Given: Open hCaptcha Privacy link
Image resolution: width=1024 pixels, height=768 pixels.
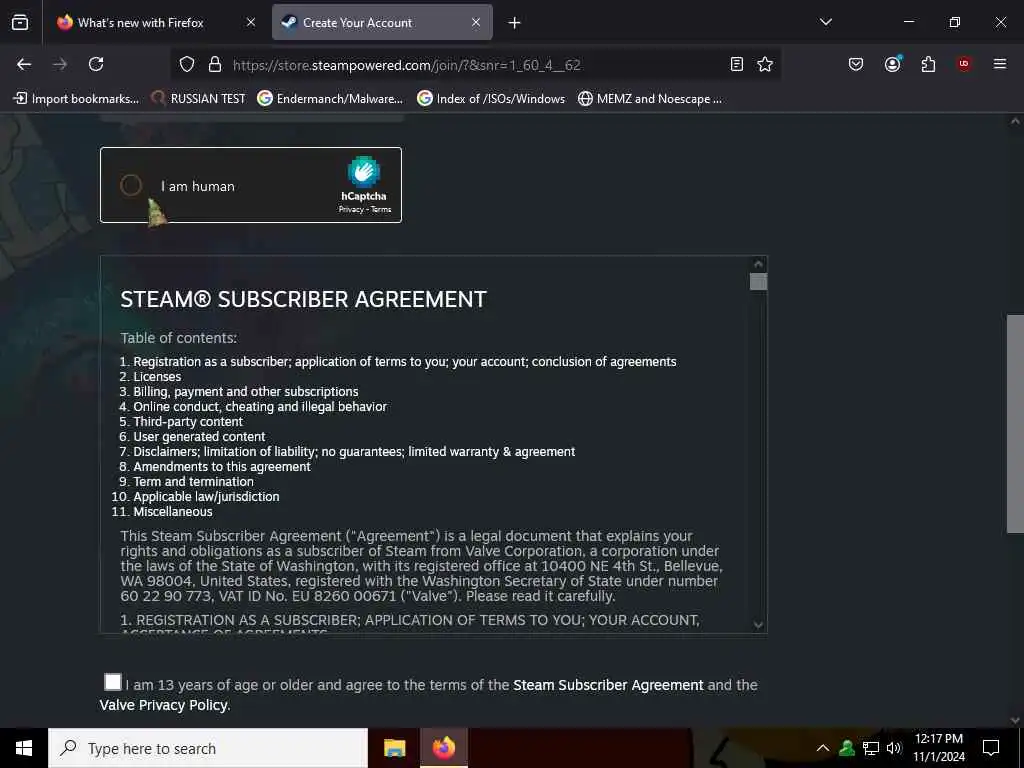Looking at the screenshot, I should (351, 210).
